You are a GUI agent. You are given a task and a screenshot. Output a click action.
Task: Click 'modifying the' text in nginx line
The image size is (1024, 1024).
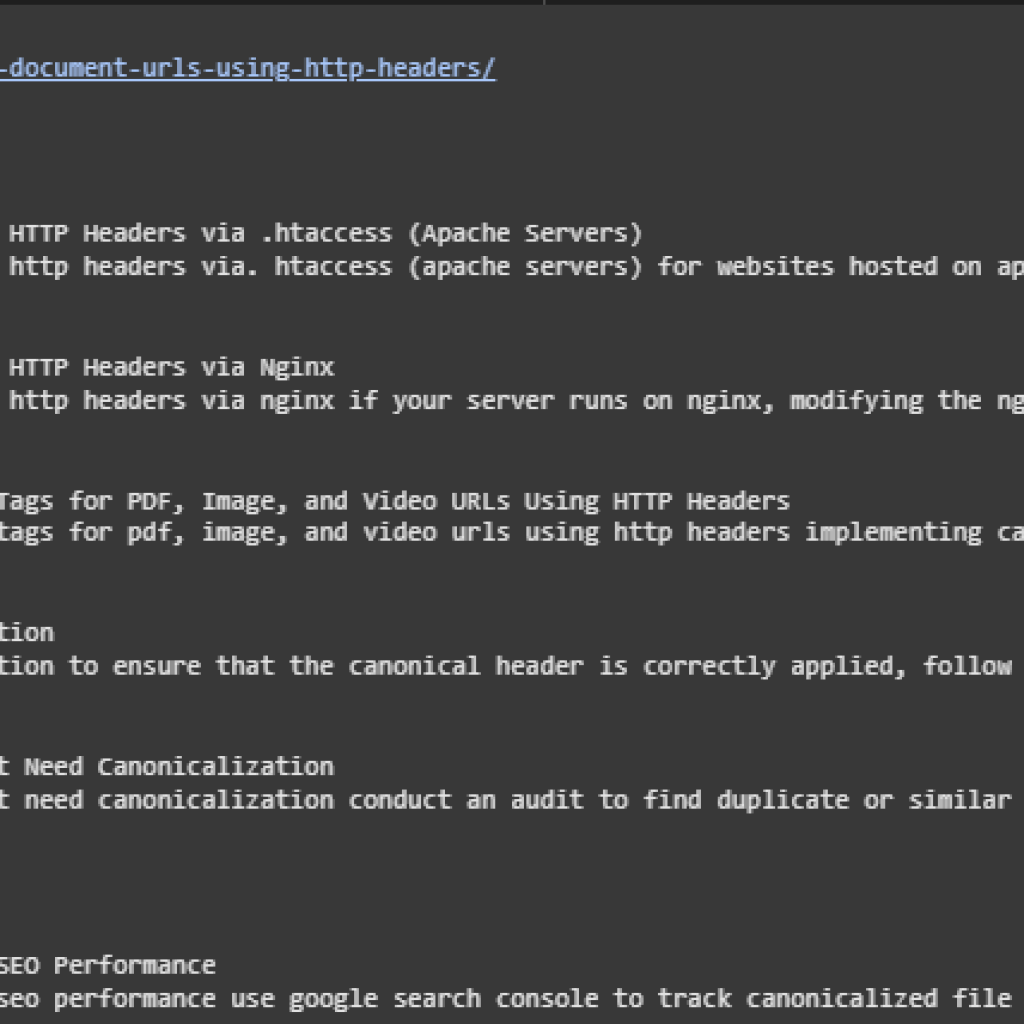pyautogui.click(x=886, y=401)
